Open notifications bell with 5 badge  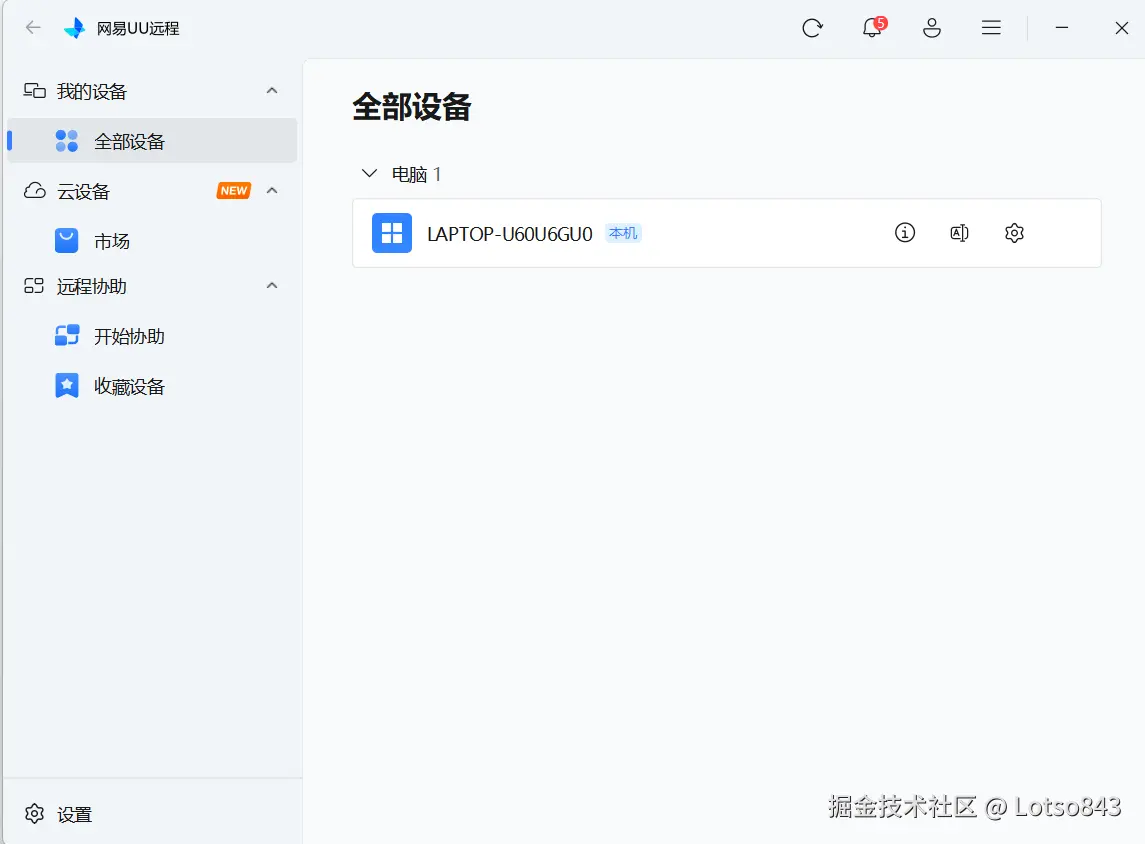click(873, 27)
